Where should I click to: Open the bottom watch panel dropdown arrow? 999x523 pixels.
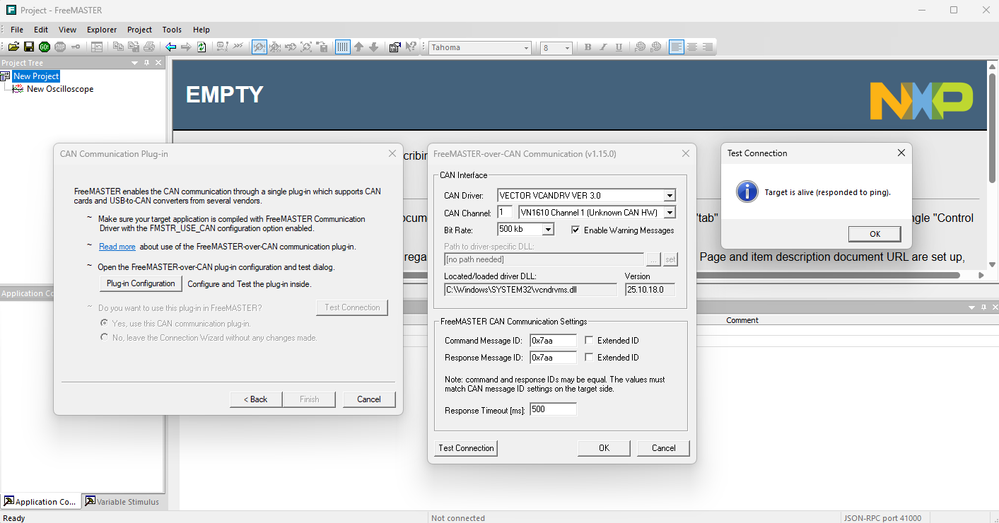[972, 307]
